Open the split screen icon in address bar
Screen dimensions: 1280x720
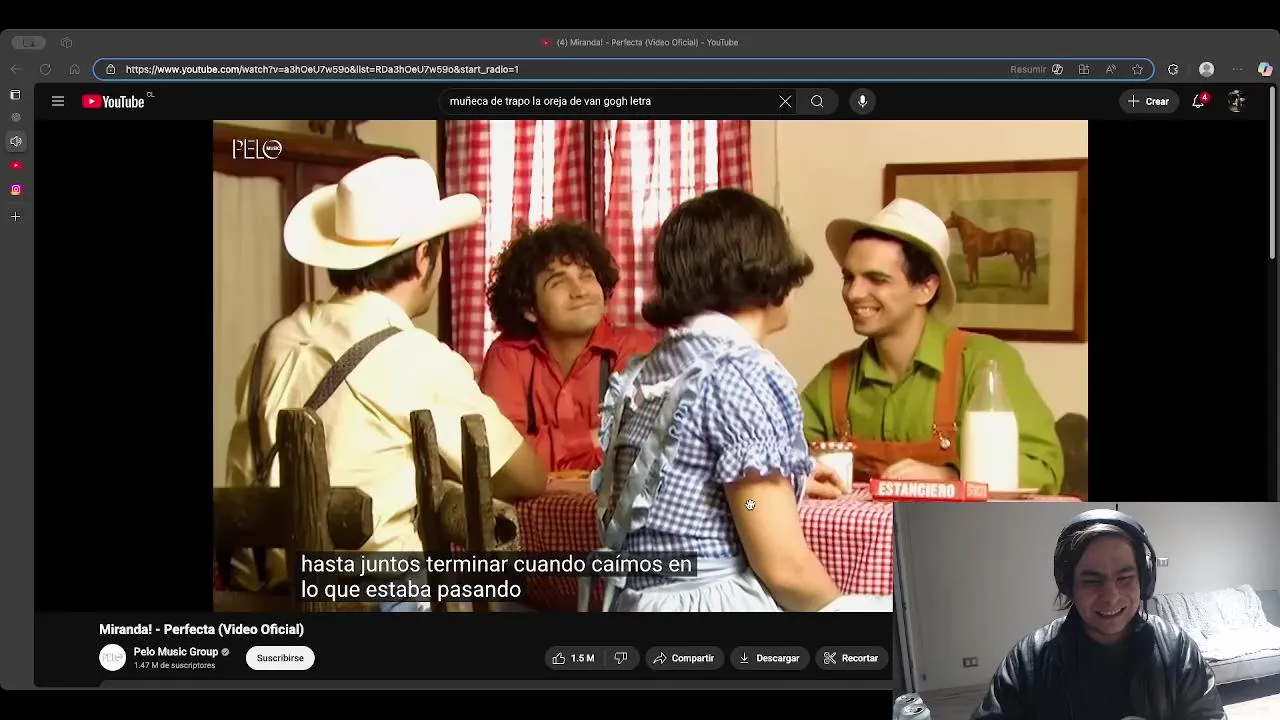(x=1084, y=69)
